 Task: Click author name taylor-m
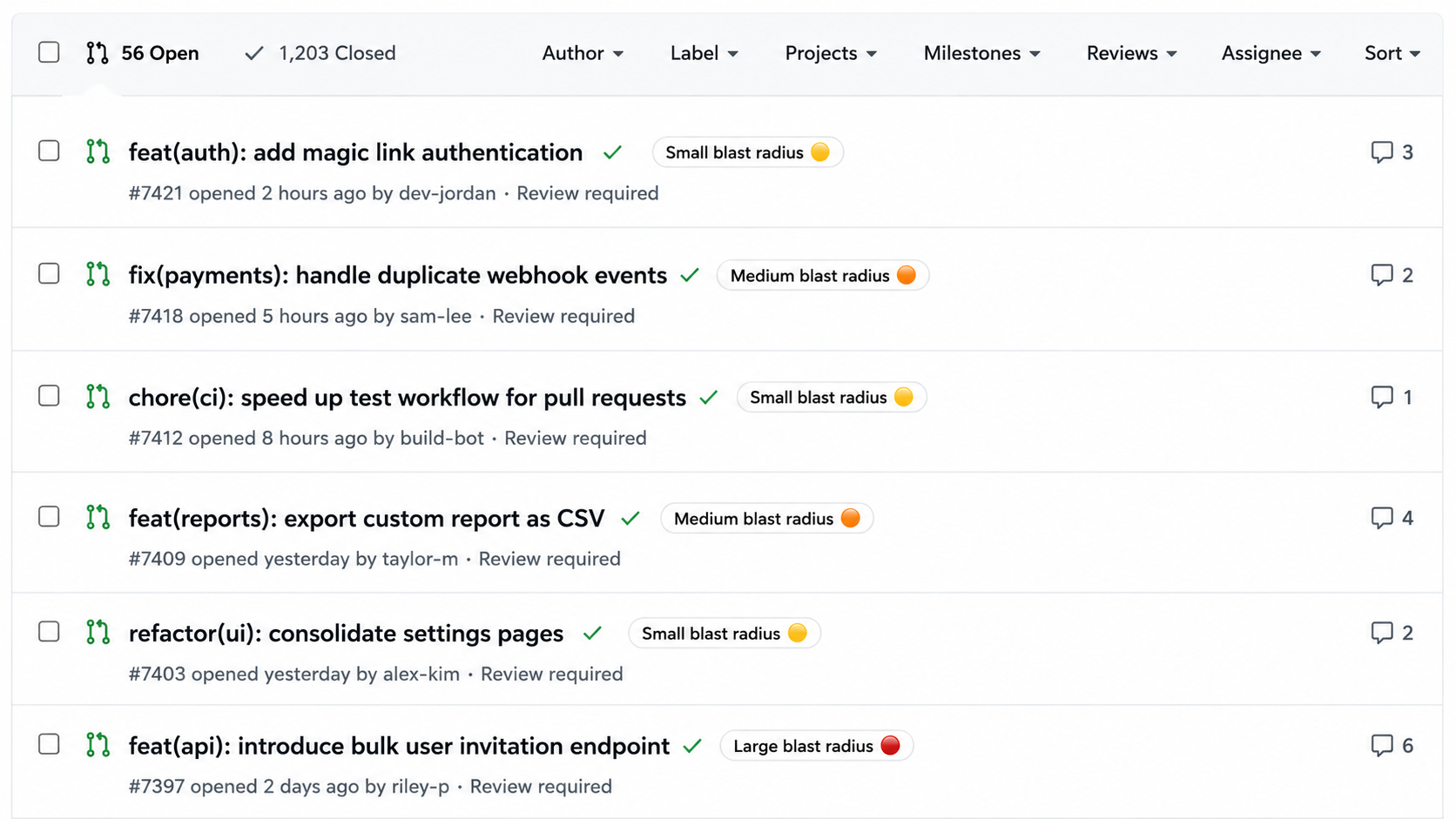point(420,559)
